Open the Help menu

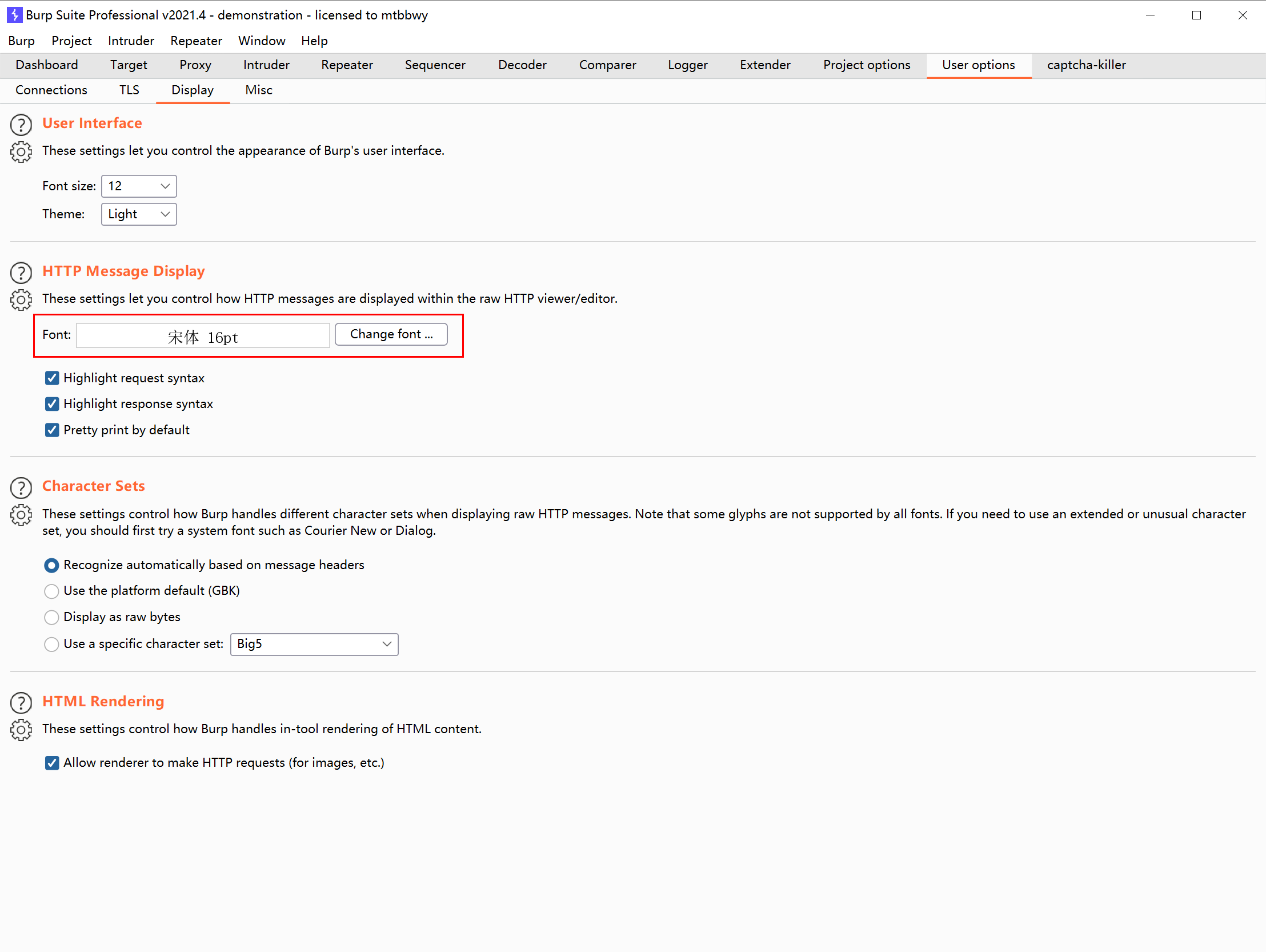pos(314,41)
